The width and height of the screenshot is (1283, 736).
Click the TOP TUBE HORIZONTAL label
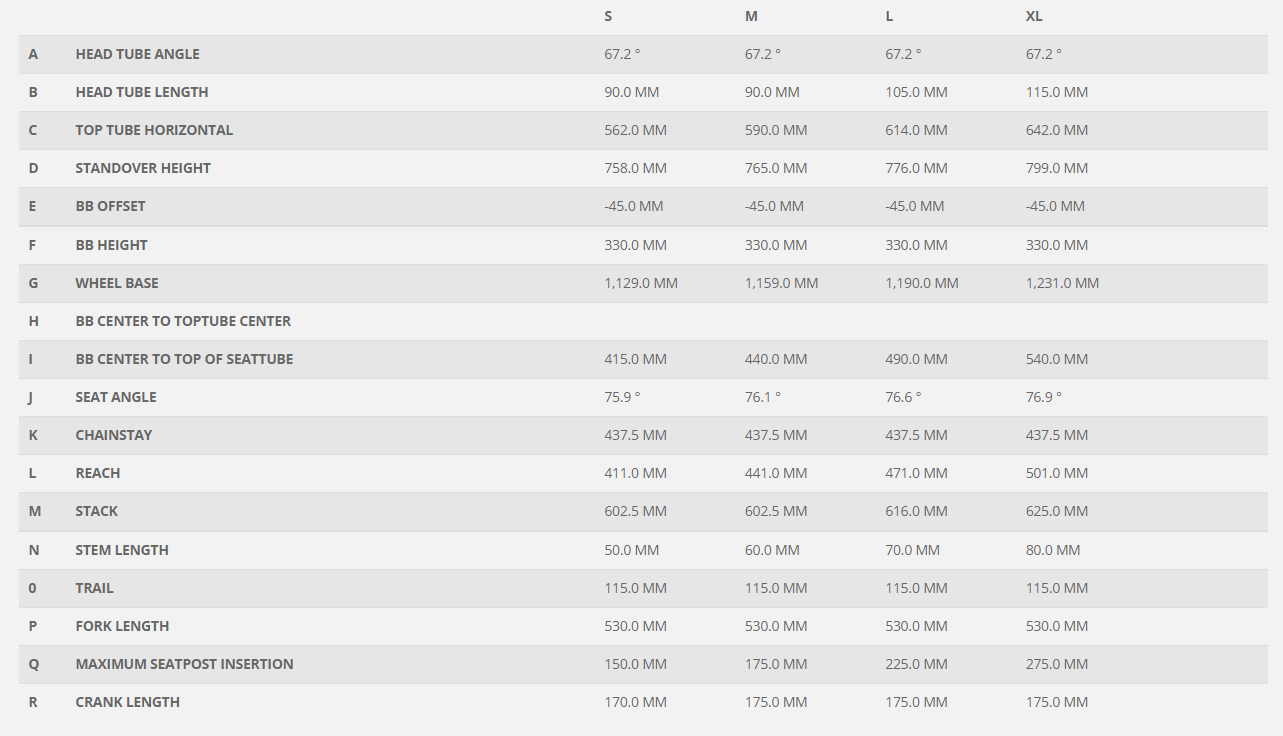point(154,130)
